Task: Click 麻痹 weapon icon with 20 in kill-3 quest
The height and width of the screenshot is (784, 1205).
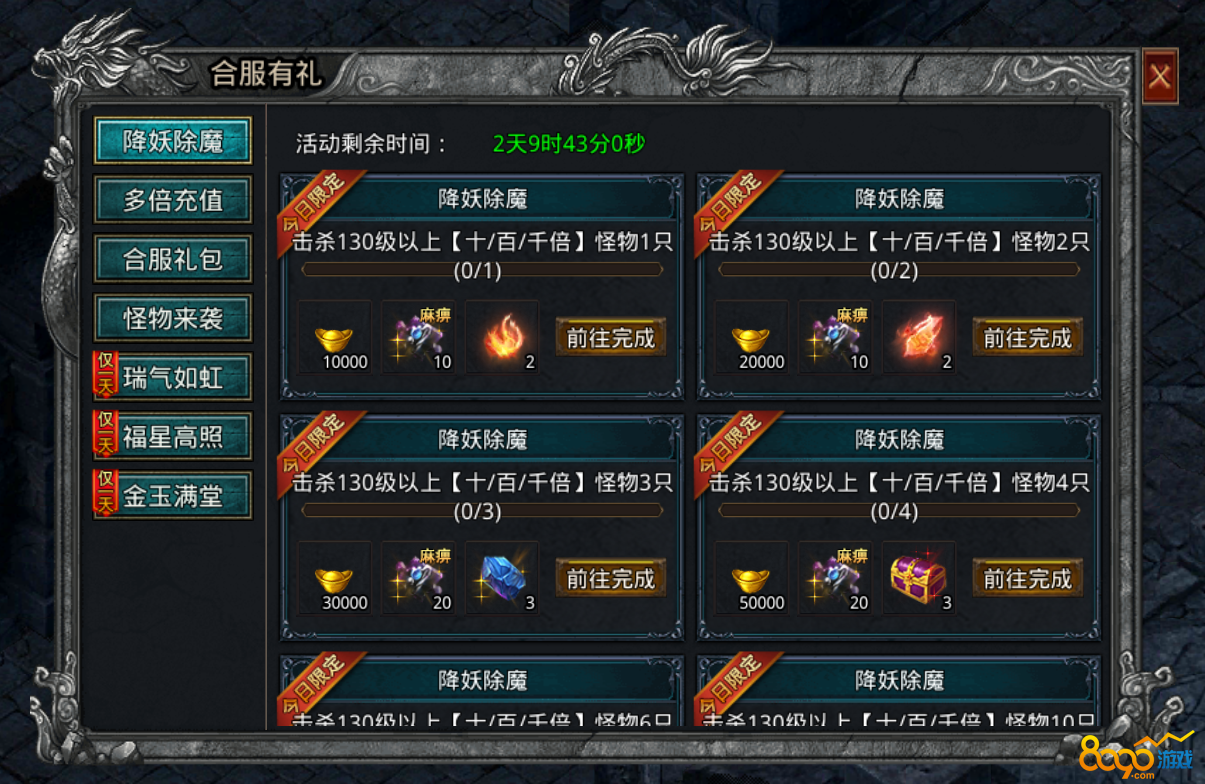Action: pyautogui.click(x=418, y=578)
